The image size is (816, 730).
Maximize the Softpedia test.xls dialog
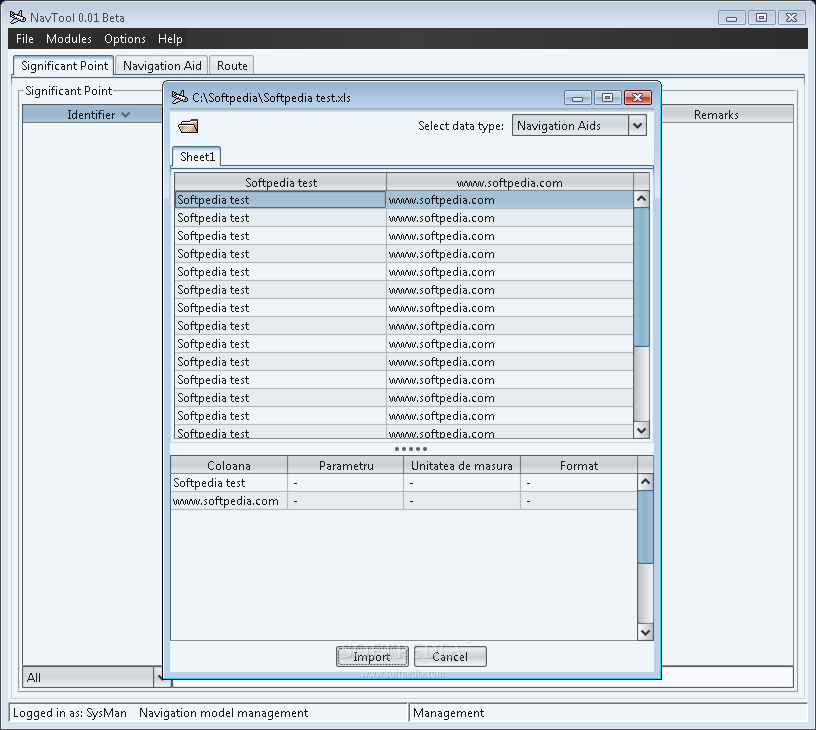tap(607, 97)
